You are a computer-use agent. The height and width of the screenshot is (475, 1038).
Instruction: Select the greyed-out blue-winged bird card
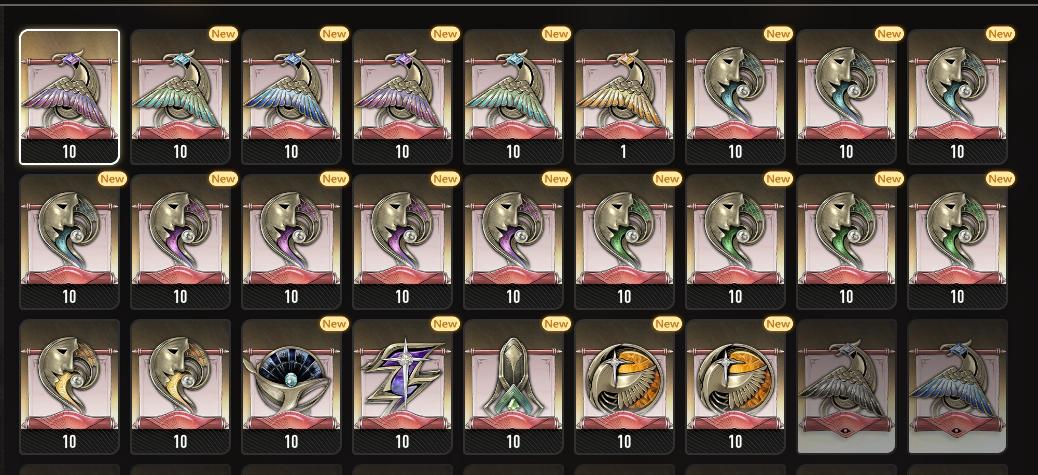pos(957,386)
